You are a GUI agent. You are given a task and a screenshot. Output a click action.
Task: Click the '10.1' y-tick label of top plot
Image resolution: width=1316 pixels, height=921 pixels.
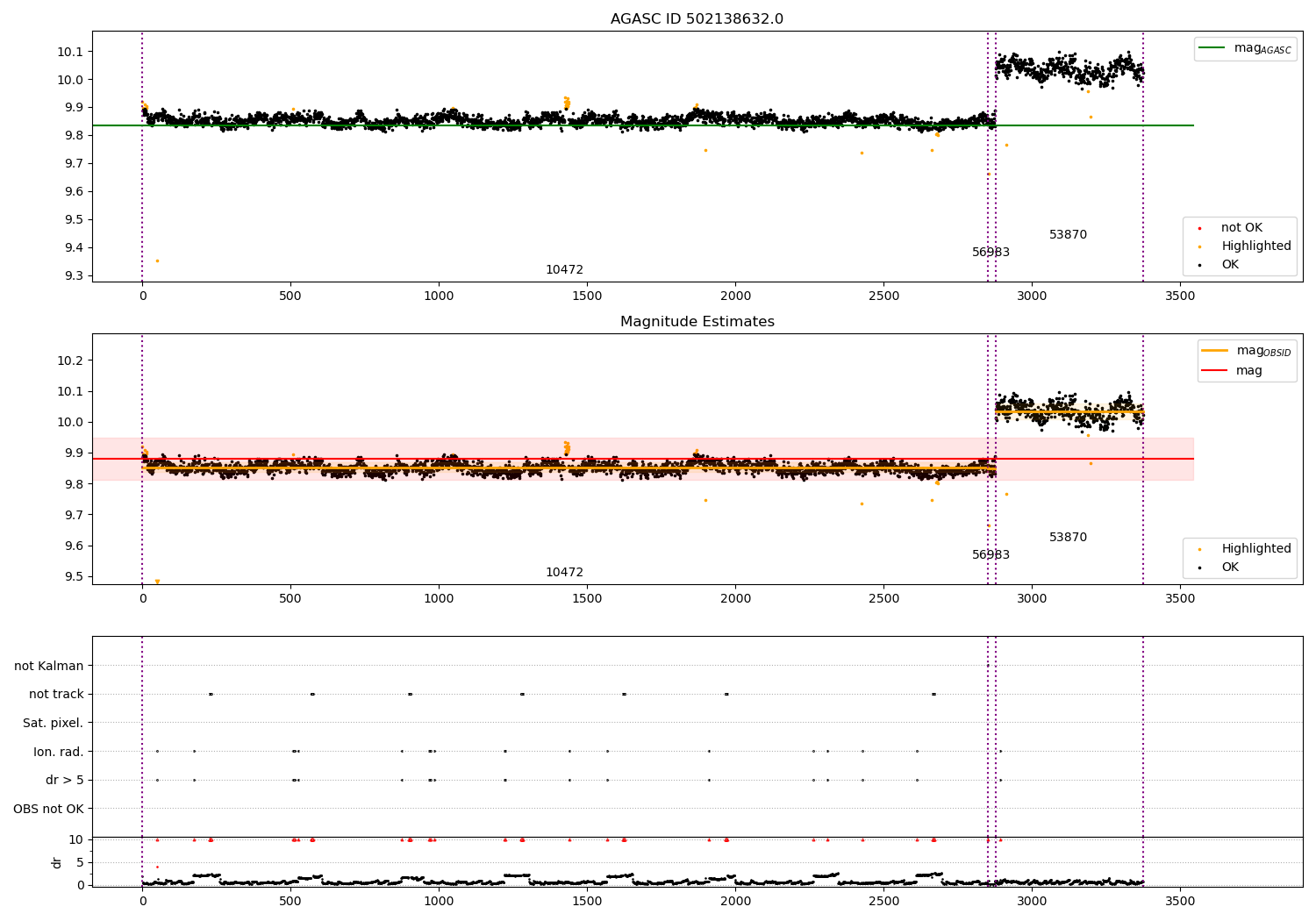70,52
